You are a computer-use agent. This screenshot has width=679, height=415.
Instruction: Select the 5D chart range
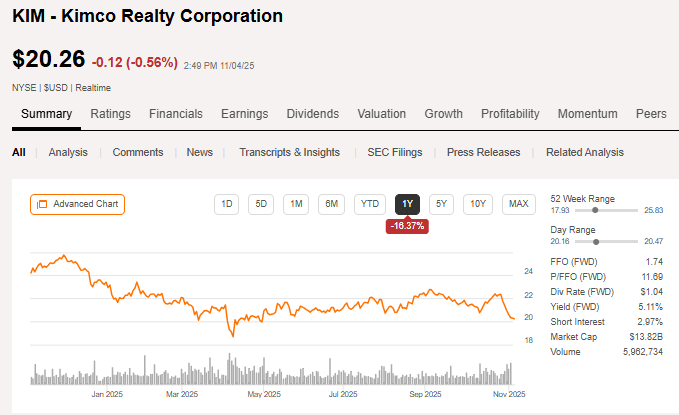(x=261, y=204)
